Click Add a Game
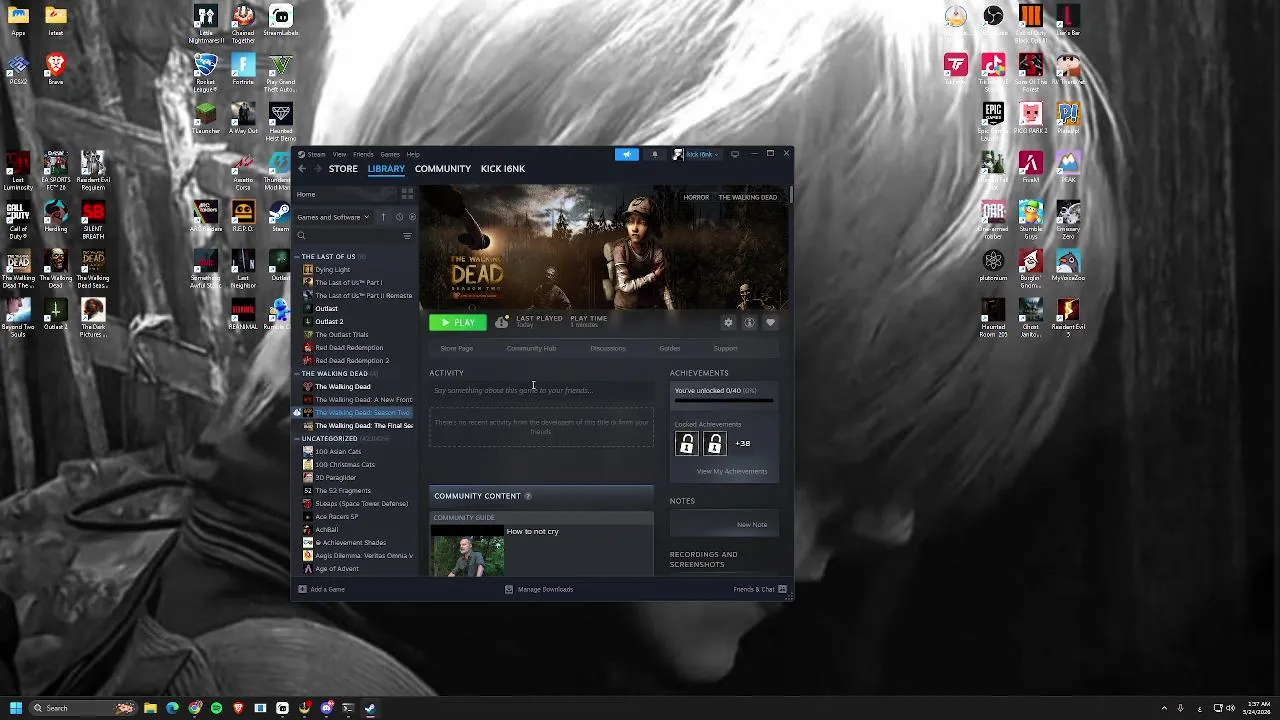Viewport: 1280px width, 720px height. [x=321, y=590]
